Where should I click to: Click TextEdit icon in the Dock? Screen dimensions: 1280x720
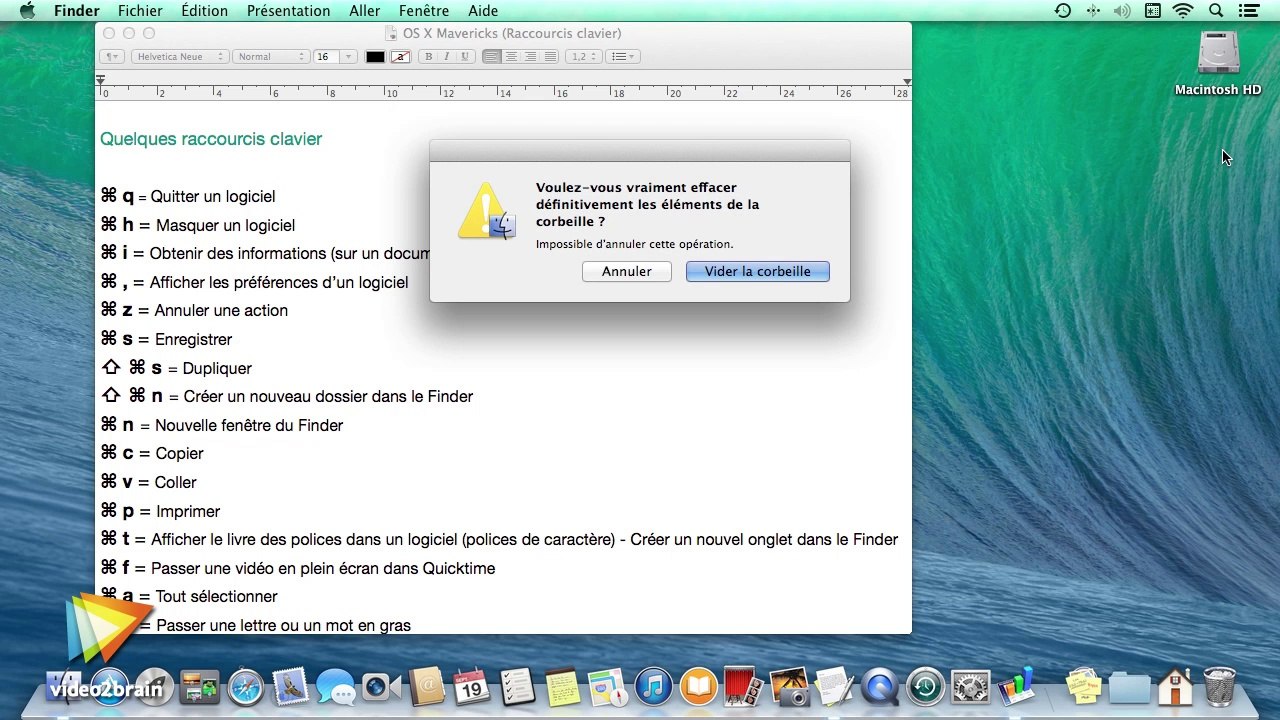(x=834, y=686)
